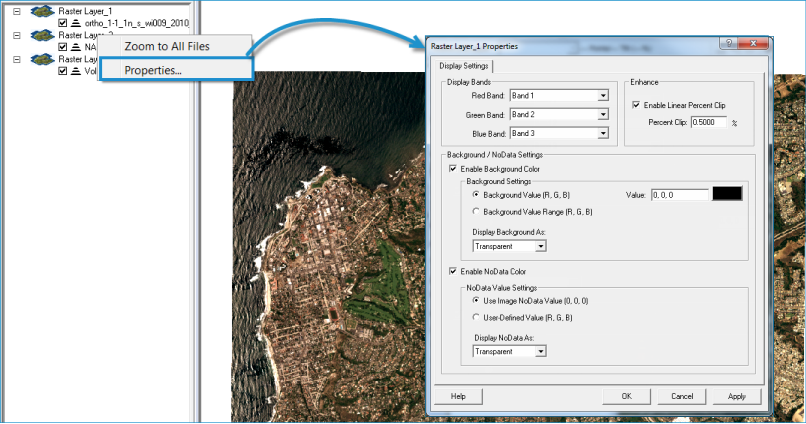Select Properties... in the context menu

[x=176, y=70]
